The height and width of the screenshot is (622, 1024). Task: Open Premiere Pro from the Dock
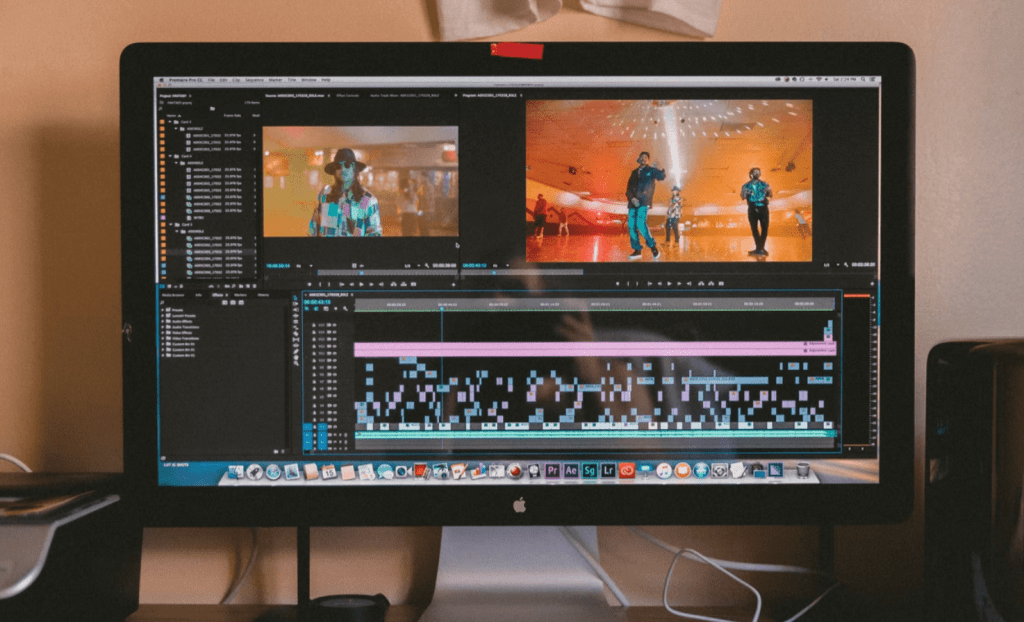(553, 470)
